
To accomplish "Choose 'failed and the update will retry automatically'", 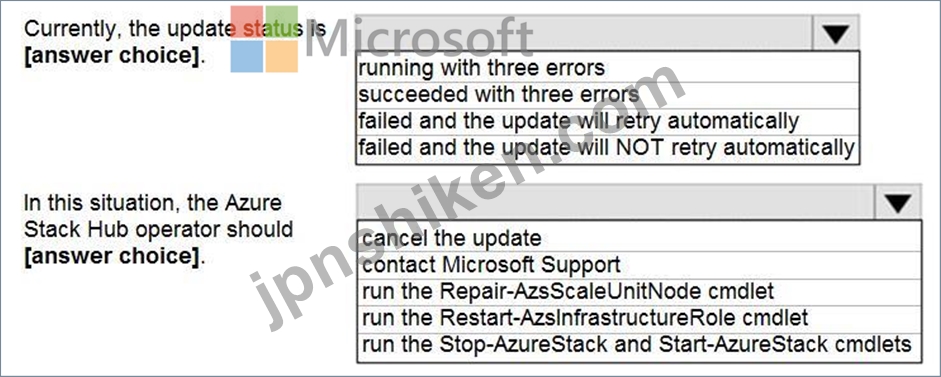I will pos(608,121).
